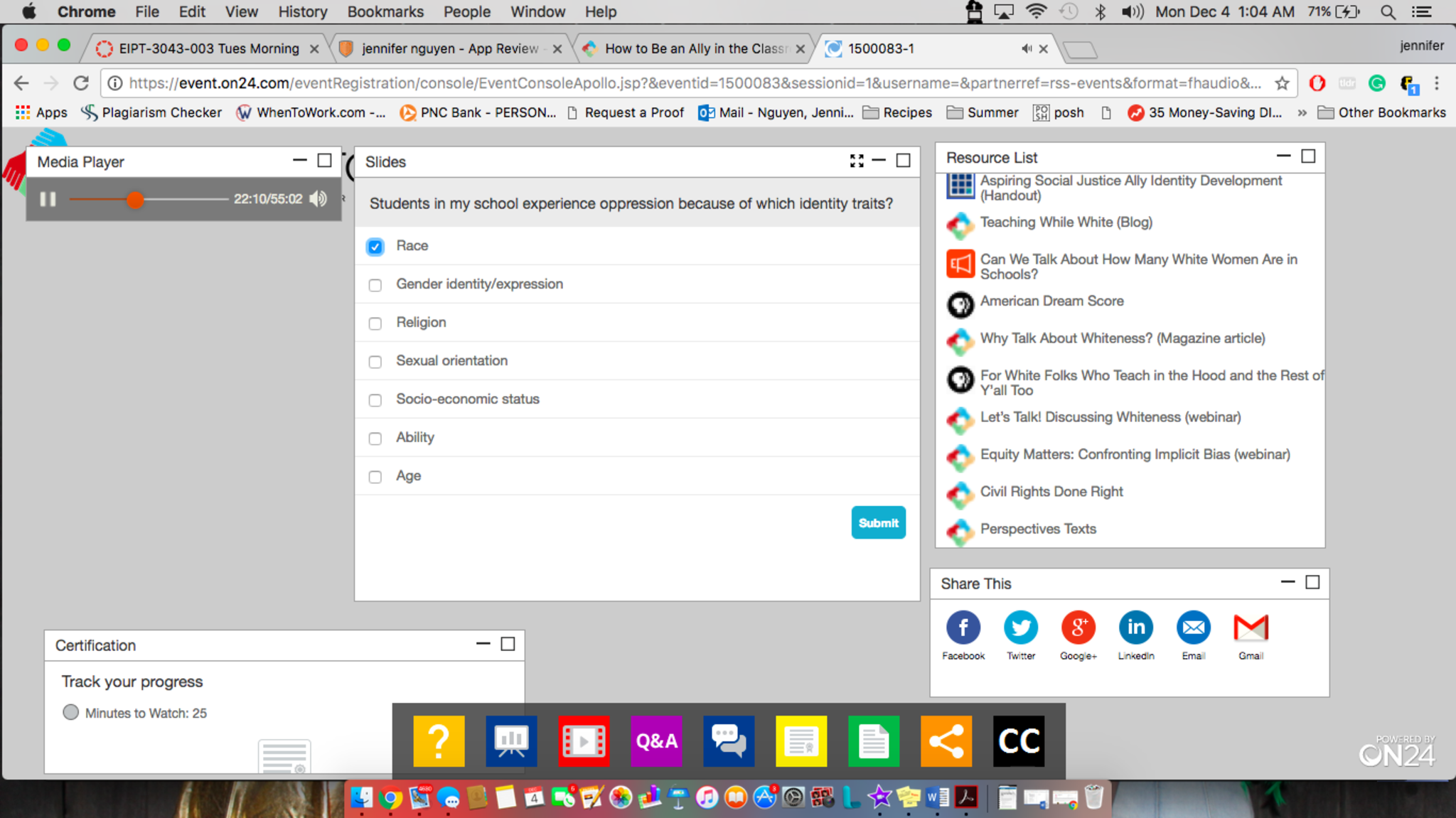Open the purple Q&A widget icon
The height and width of the screenshot is (818, 1456).
point(655,741)
